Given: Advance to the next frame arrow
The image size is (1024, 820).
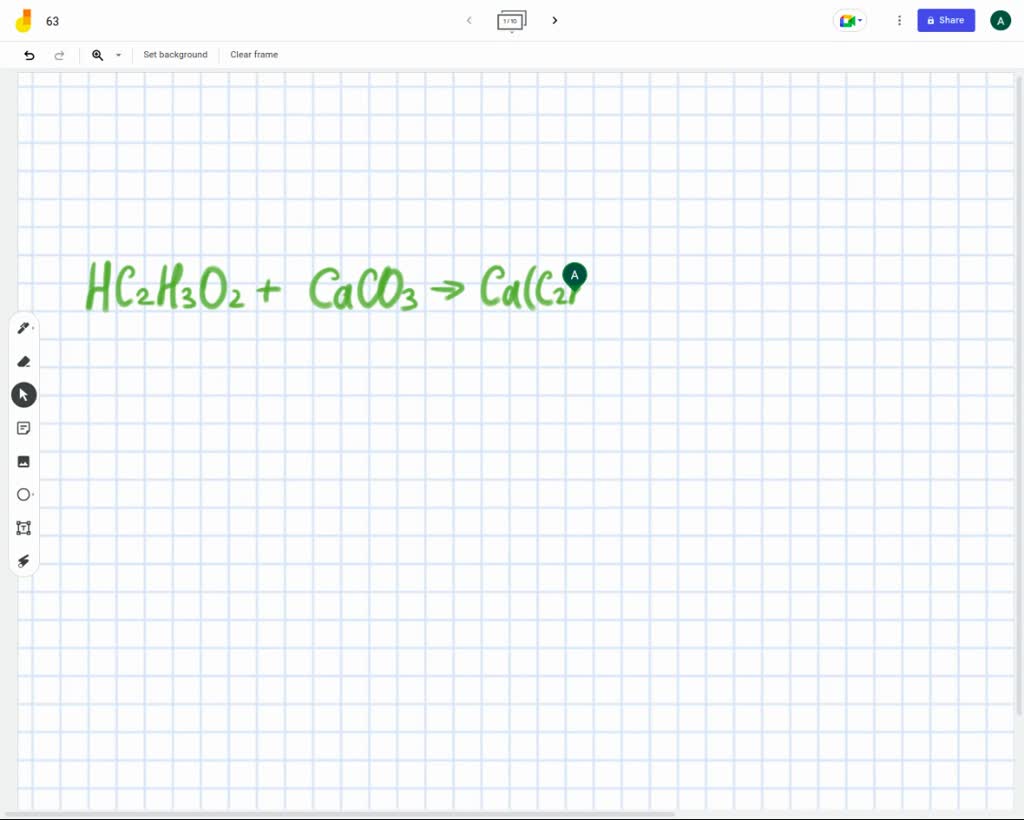Looking at the screenshot, I should [x=555, y=20].
